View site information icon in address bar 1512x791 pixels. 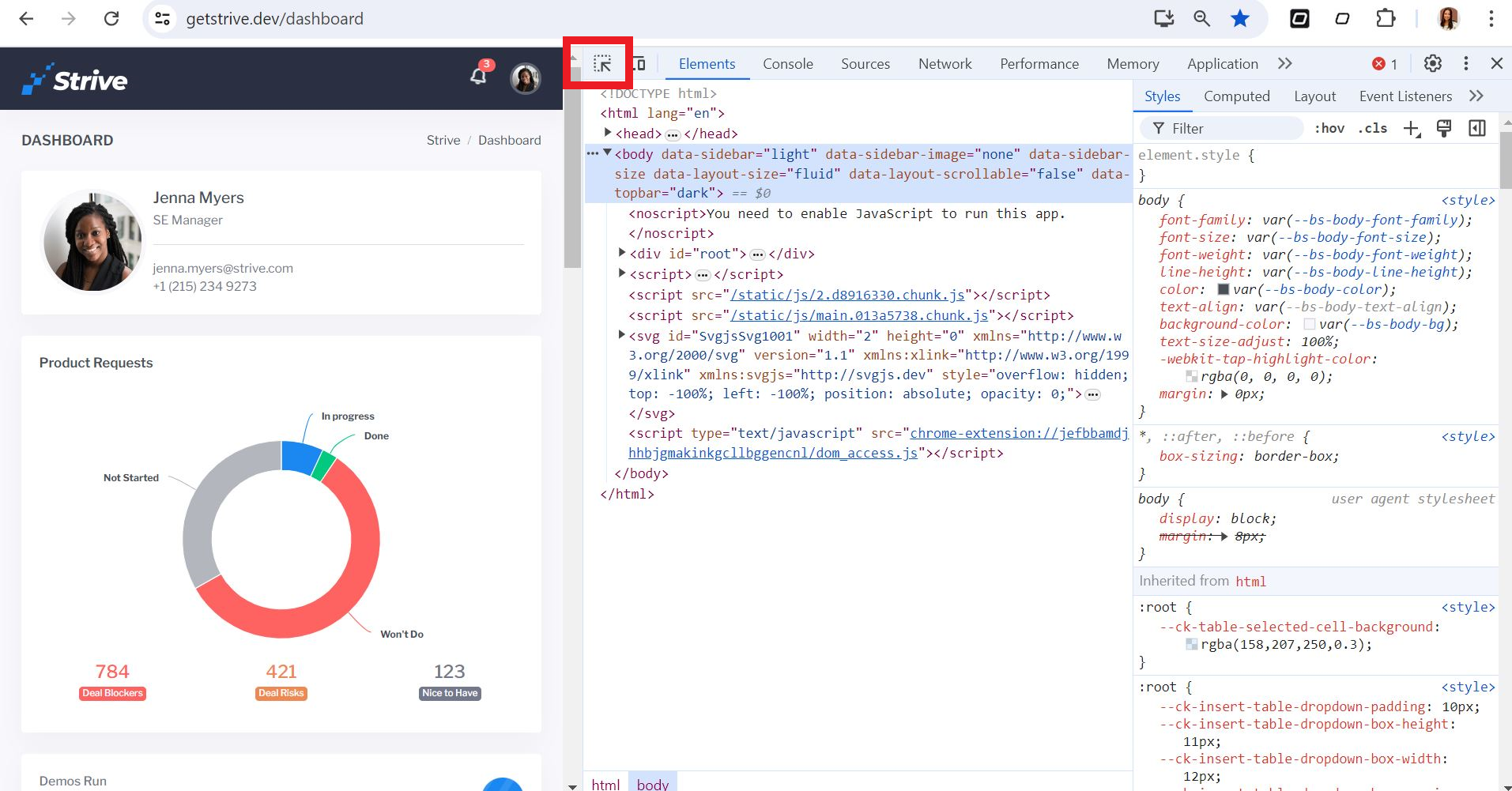(x=162, y=18)
